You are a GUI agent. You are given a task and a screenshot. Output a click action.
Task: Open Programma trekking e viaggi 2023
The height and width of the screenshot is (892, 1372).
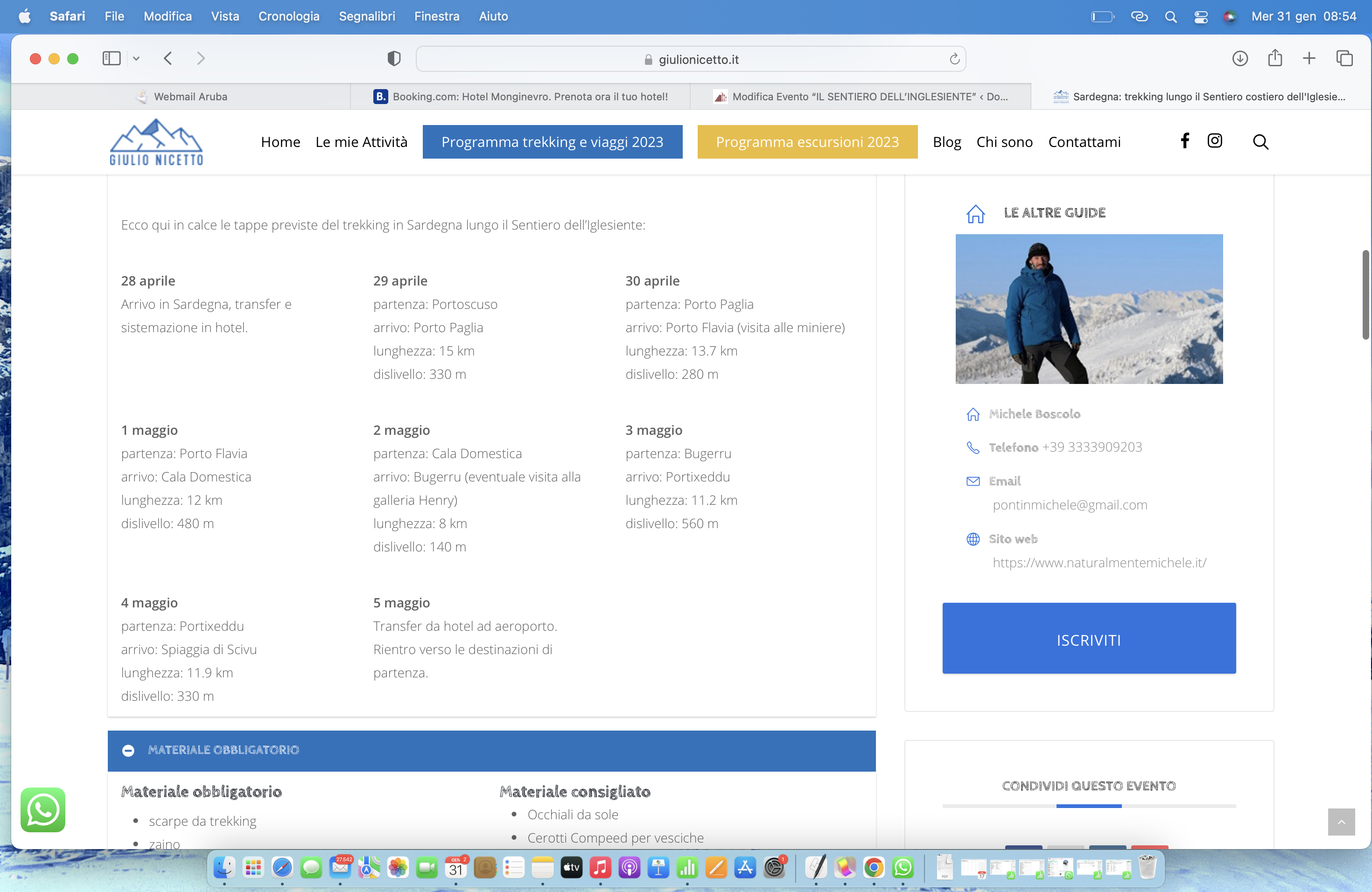click(552, 142)
